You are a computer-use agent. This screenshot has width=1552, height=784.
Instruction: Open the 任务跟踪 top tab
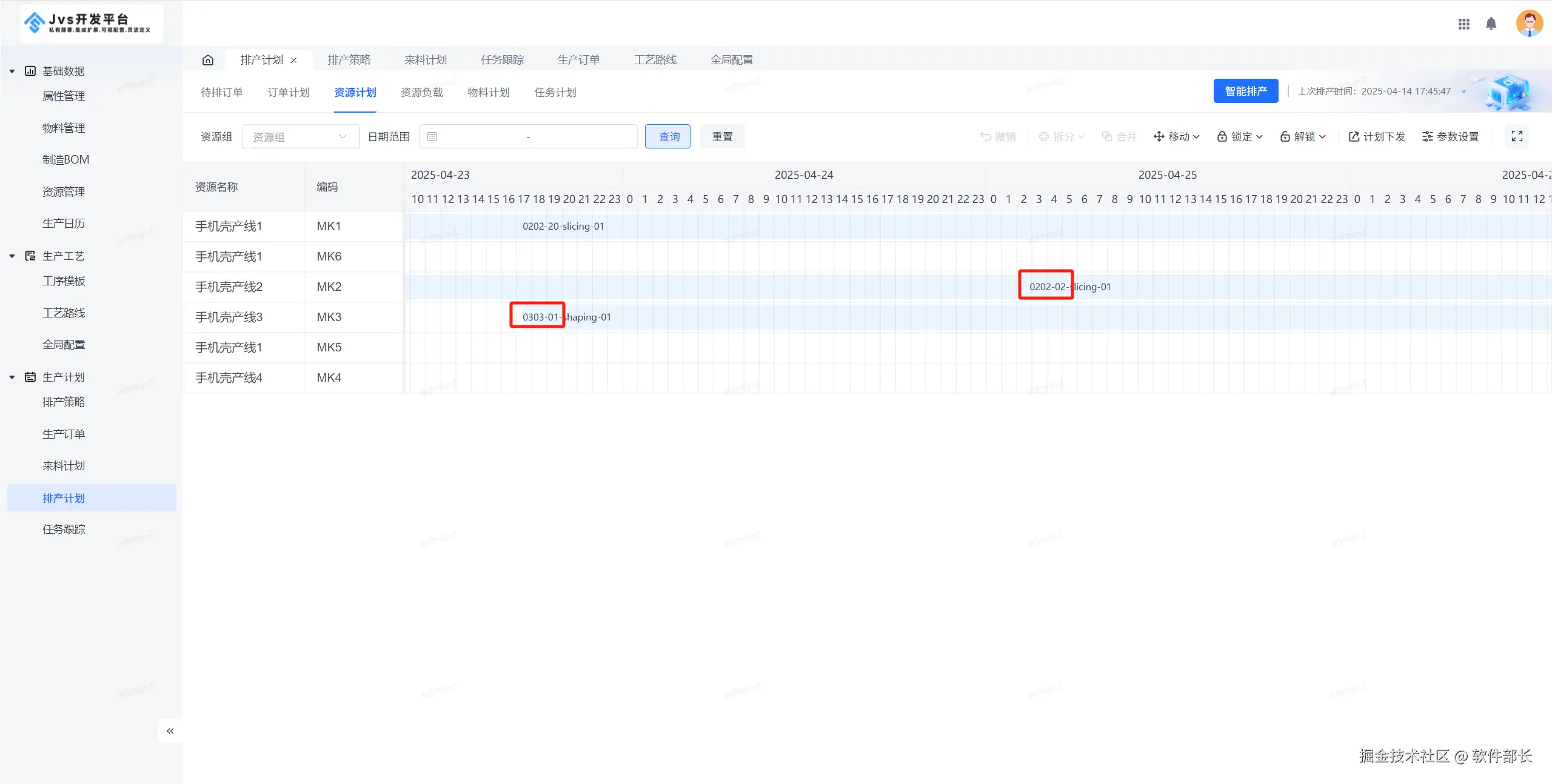(502, 60)
